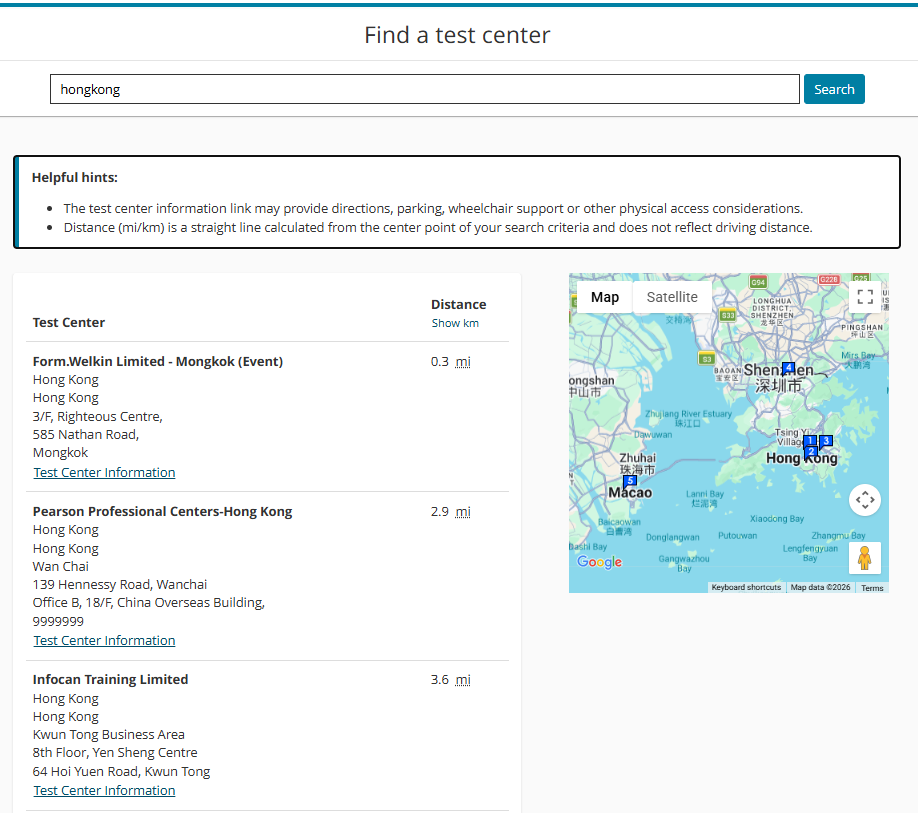Focus the hongkong search input field
The width and height of the screenshot is (918, 813).
point(424,89)
